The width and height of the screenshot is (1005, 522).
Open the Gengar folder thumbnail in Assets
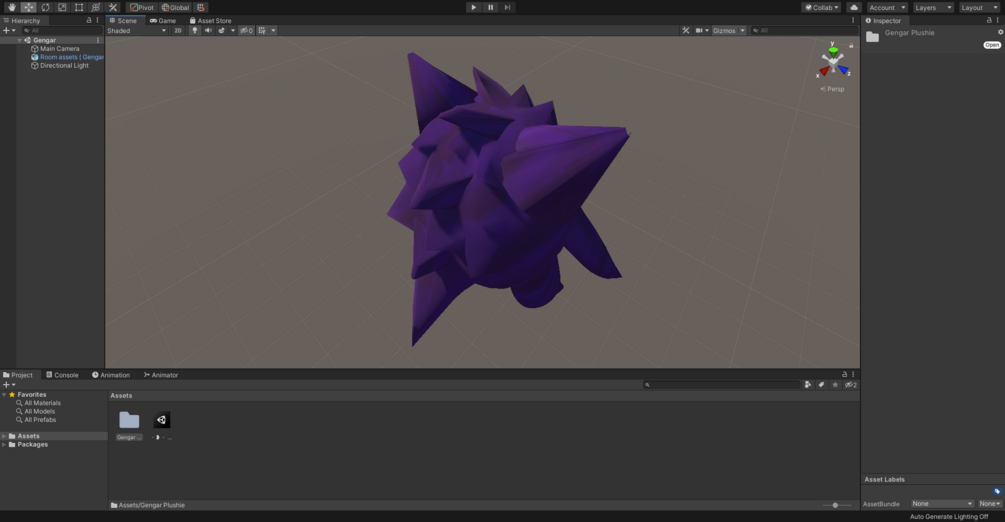129,421
